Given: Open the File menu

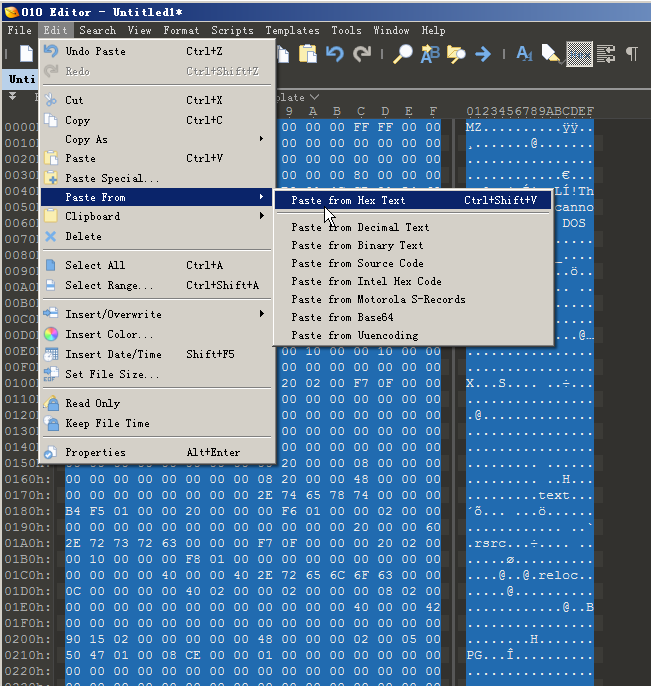Looking at the screenshot, I should point(20,31).
